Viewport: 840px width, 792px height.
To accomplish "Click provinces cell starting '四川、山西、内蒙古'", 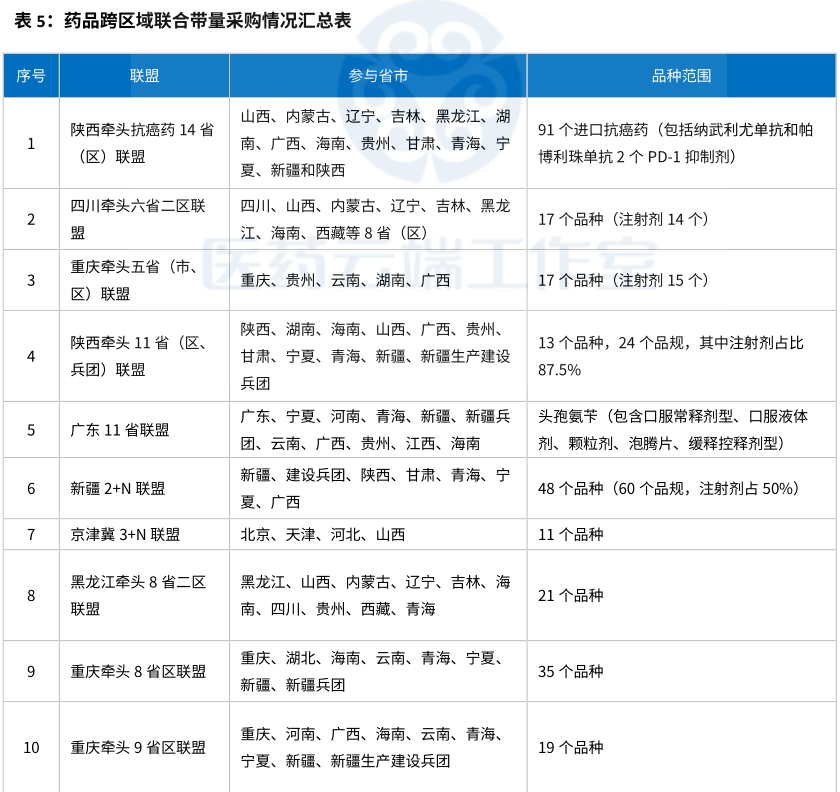I will tap(378, 219).
